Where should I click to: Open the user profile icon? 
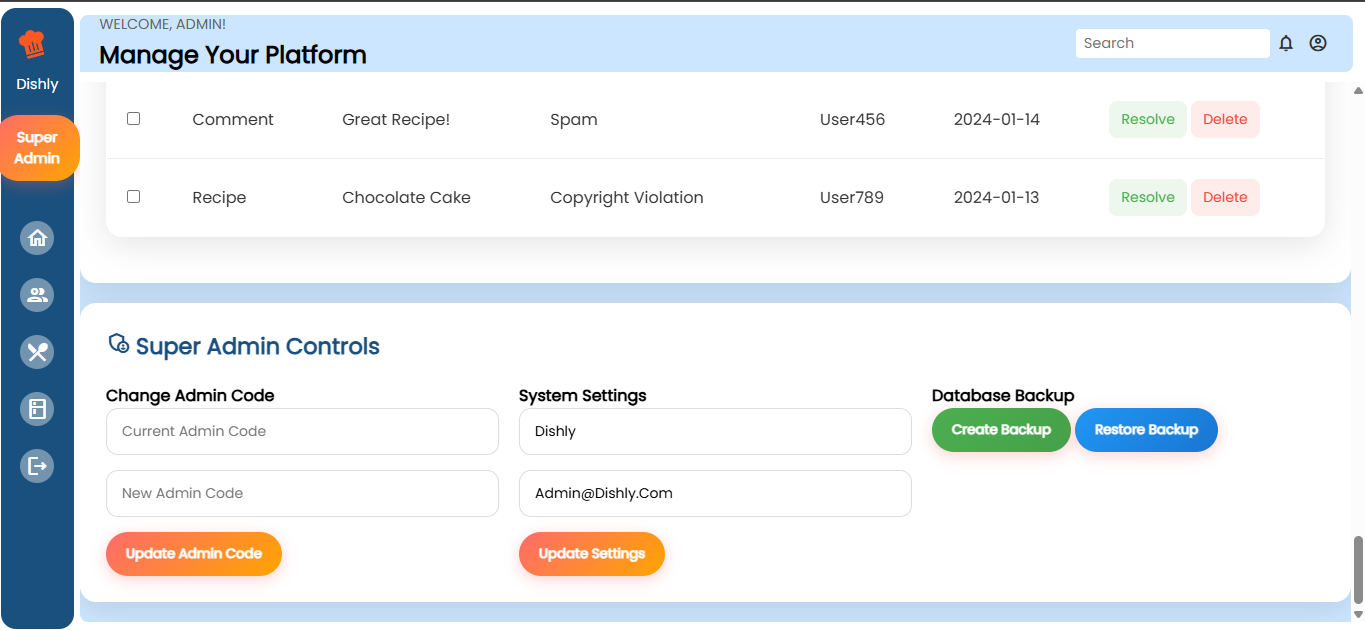(x=1317, y=43)
